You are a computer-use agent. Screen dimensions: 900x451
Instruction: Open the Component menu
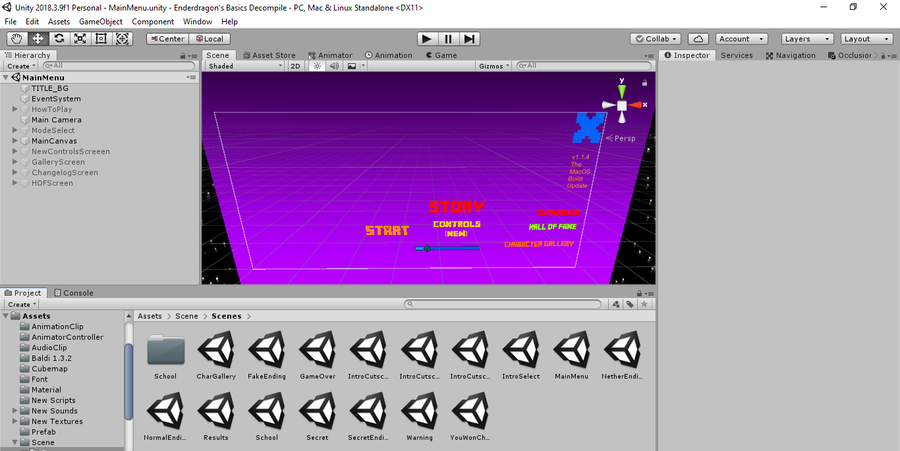click(153, 21)
